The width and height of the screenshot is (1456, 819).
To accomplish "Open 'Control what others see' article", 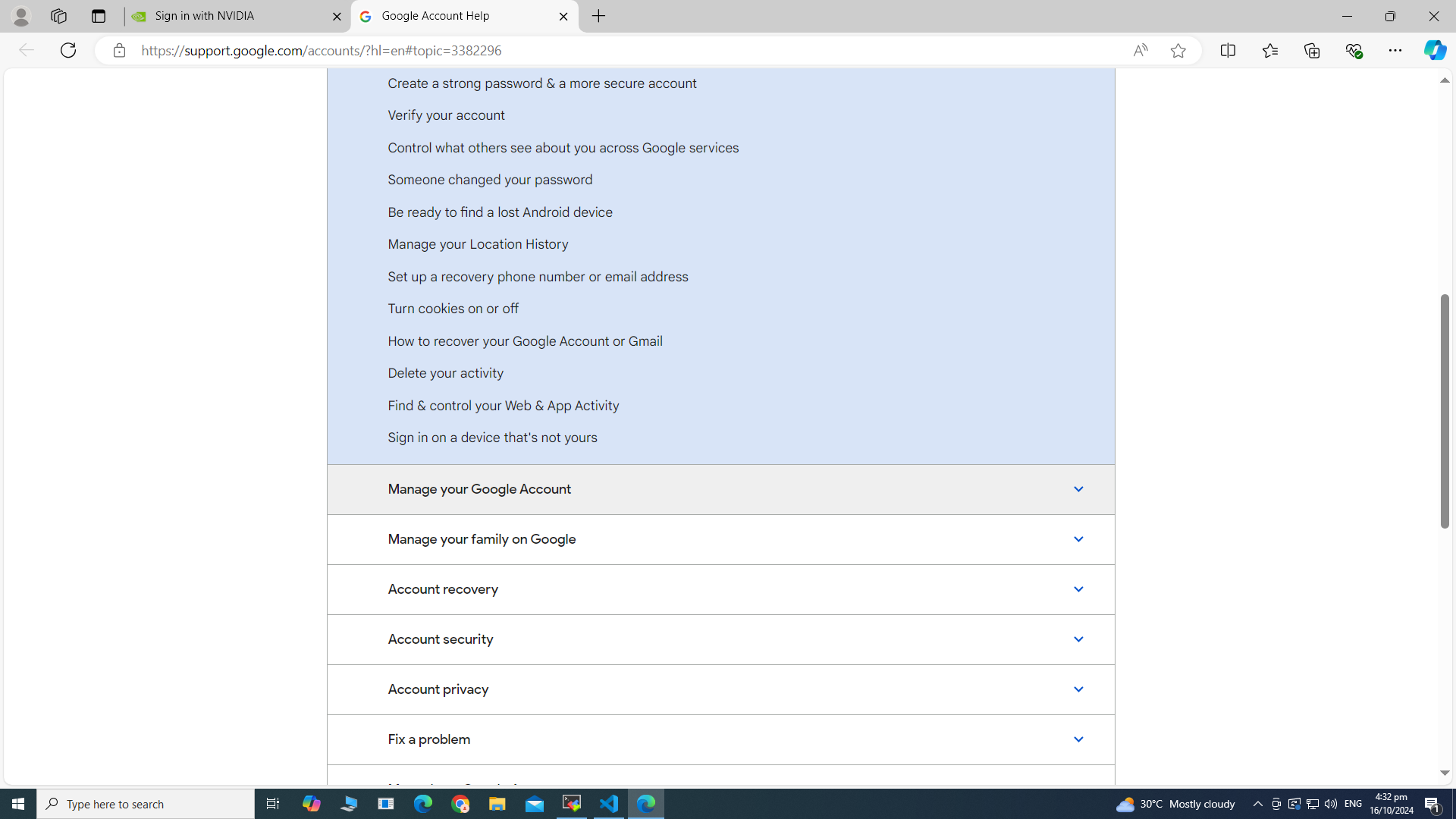I will click(x=563, y=148).
